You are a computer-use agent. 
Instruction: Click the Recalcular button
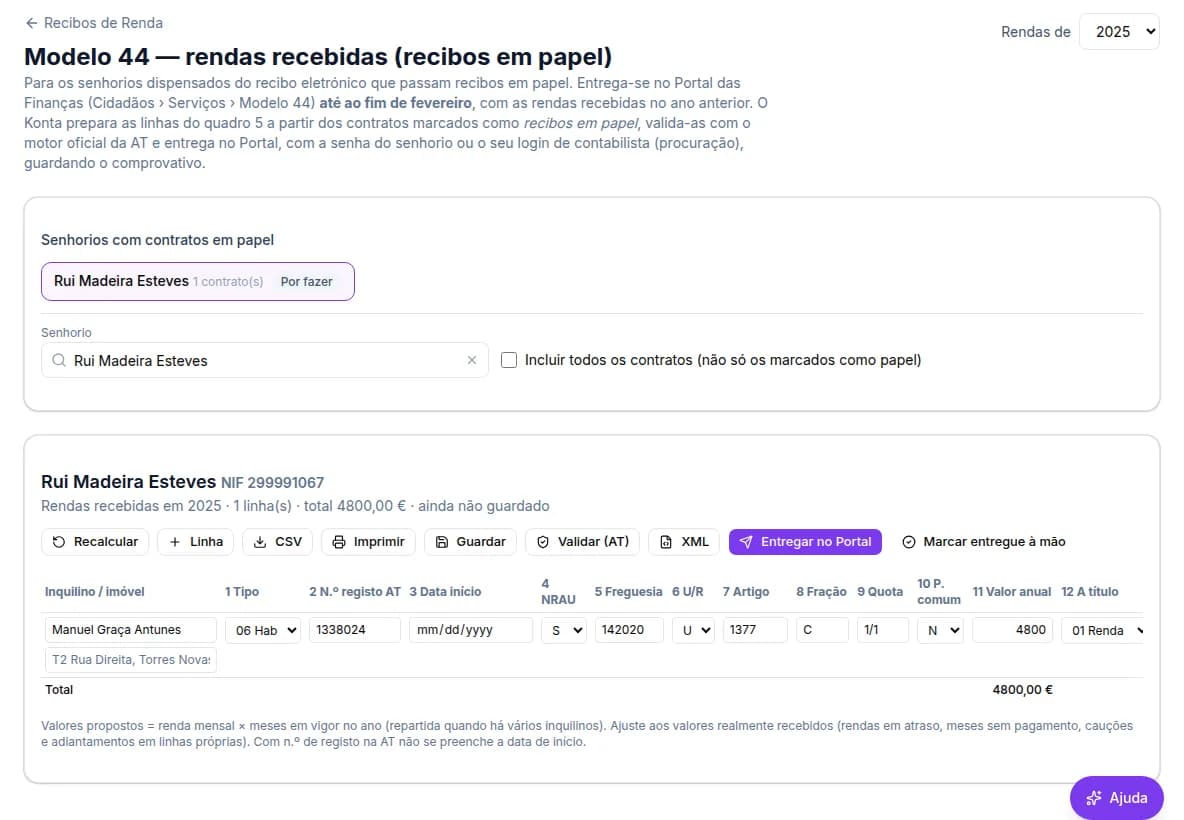95,542
